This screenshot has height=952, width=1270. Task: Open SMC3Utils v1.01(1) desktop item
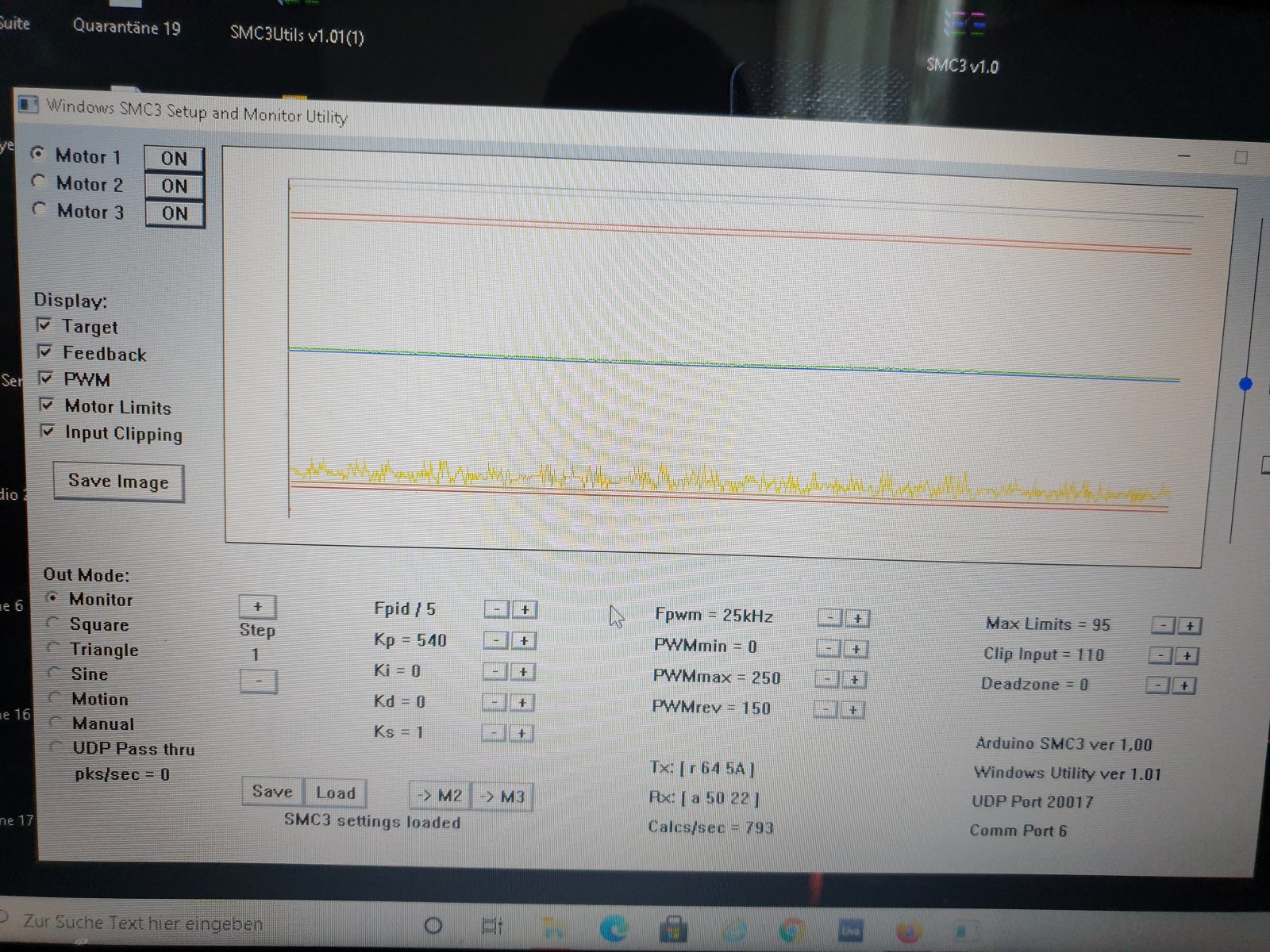point(297,35)
